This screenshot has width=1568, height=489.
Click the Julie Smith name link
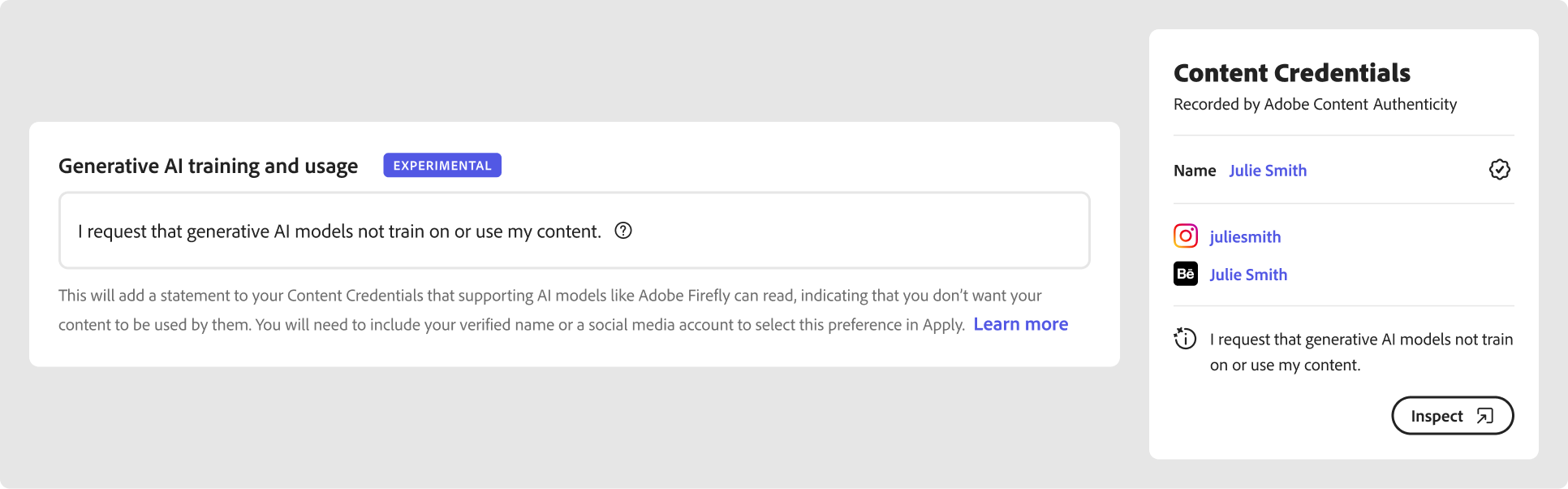1268,171
